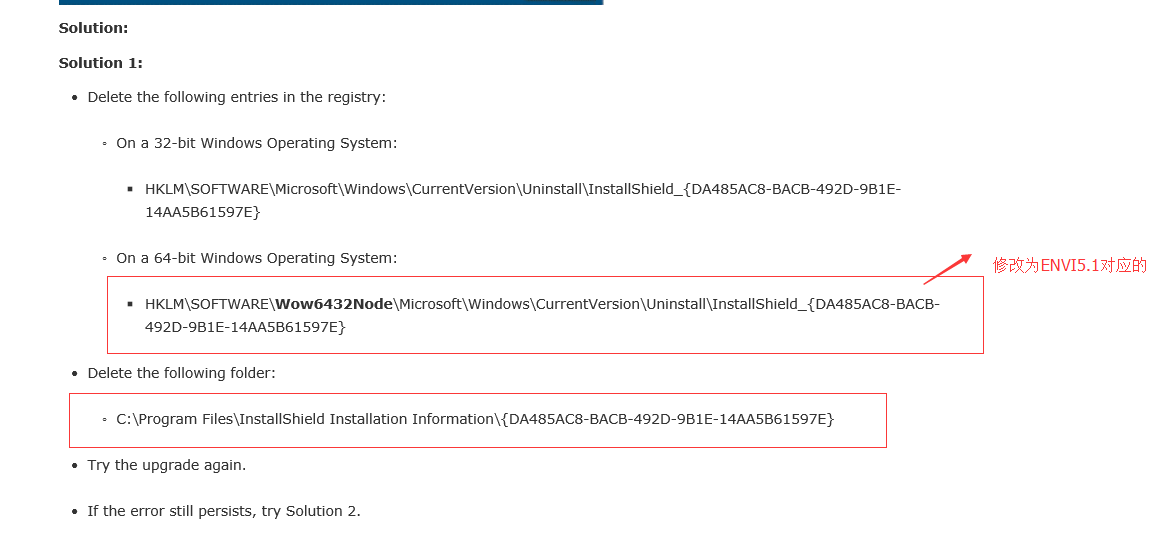Click the square bullet before the 64-bit registry path

[x=130, y=304]
